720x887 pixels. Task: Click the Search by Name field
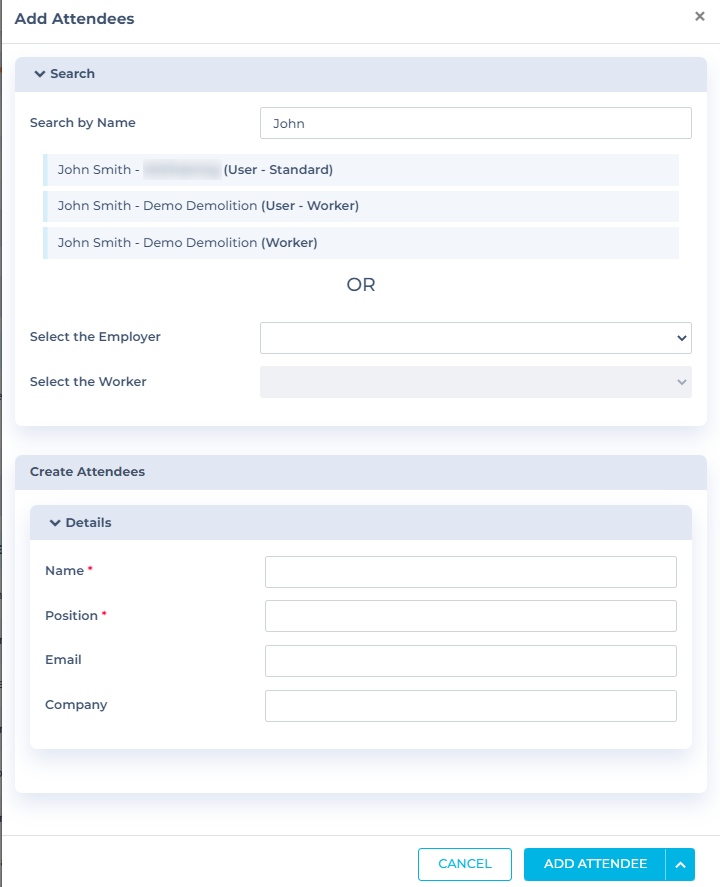475,123
